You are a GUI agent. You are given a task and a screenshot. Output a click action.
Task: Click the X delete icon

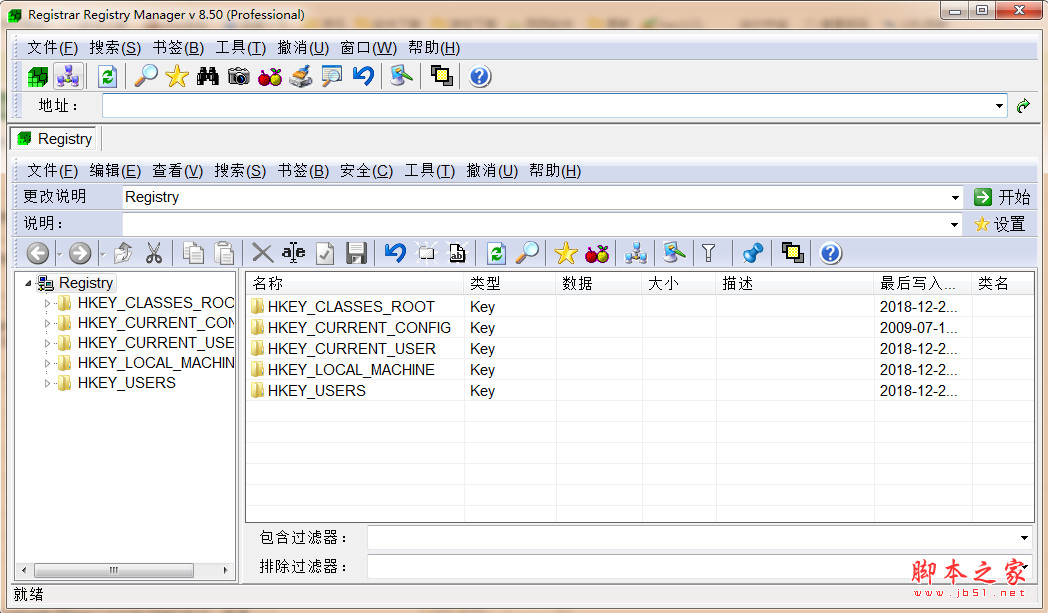click(x=262, y=253)
